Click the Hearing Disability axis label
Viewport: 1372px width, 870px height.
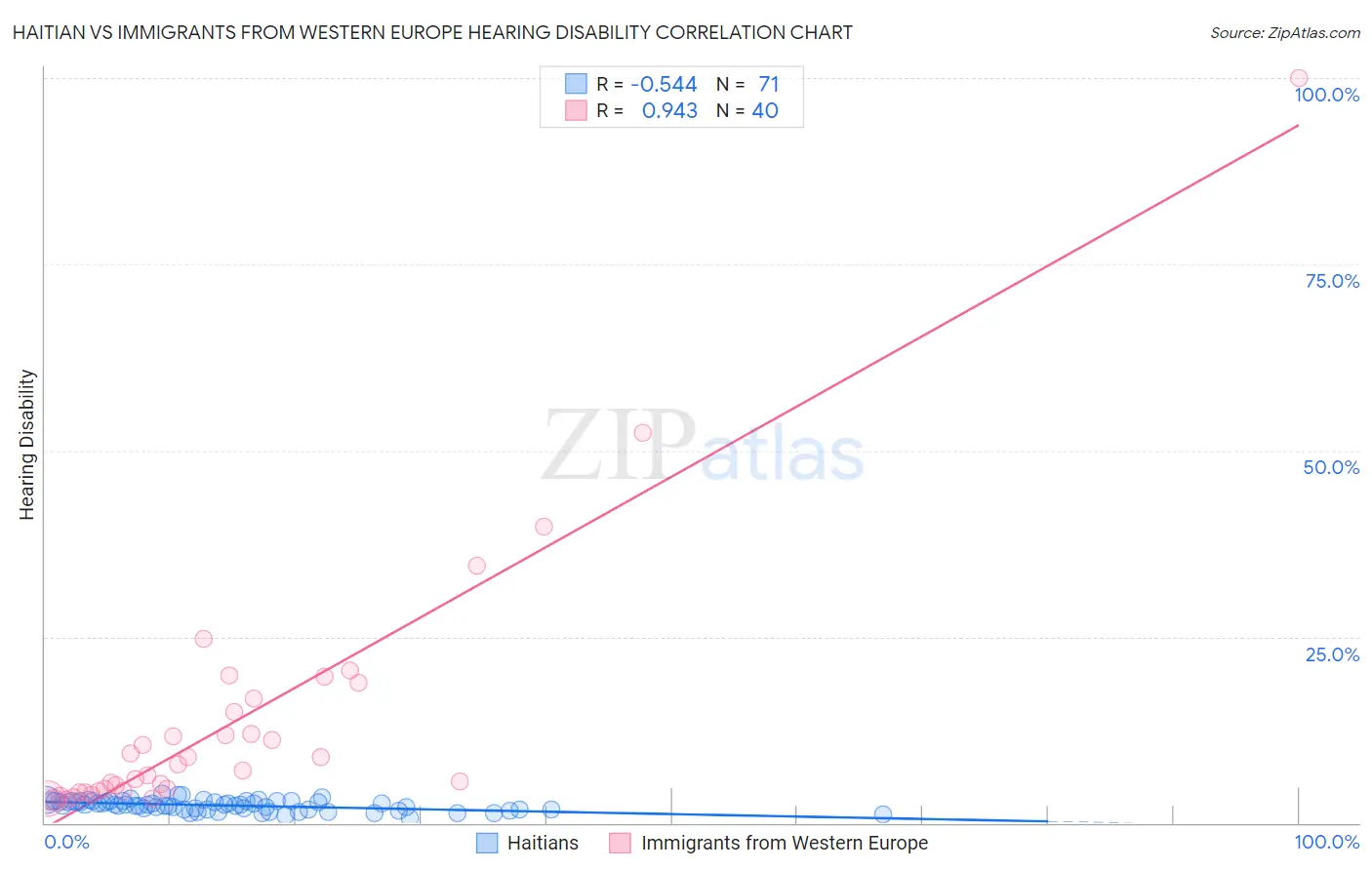click(26, 445)
